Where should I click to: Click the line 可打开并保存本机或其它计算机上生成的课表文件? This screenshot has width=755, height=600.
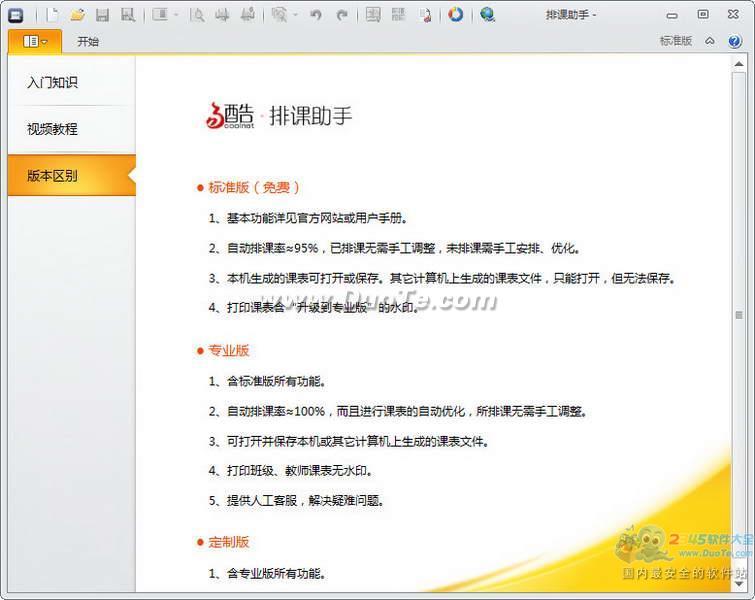coord(348,441)
